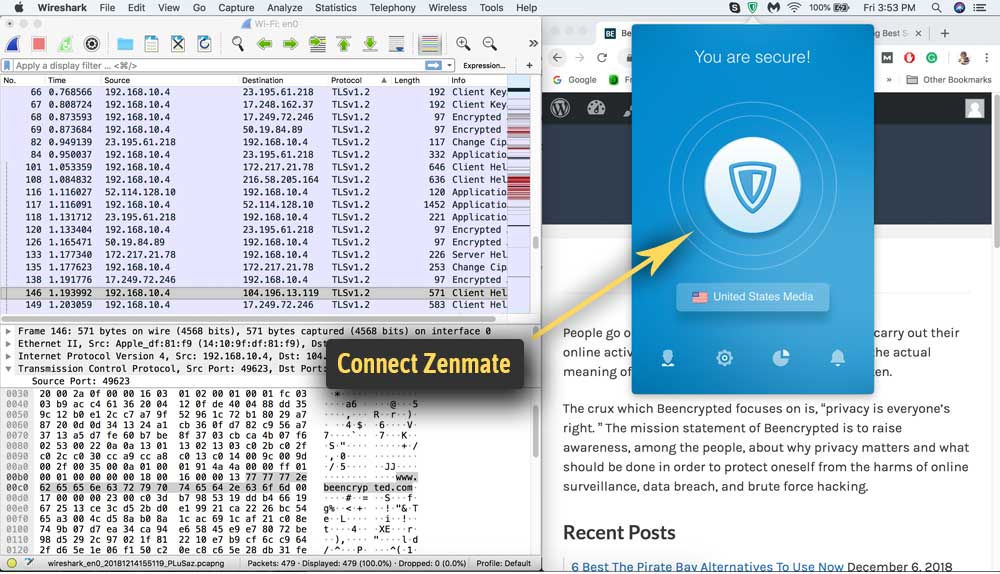Open Spotlight search in menu bar
The width and height of the screenshot is (1000, 574).
[936, 8]
